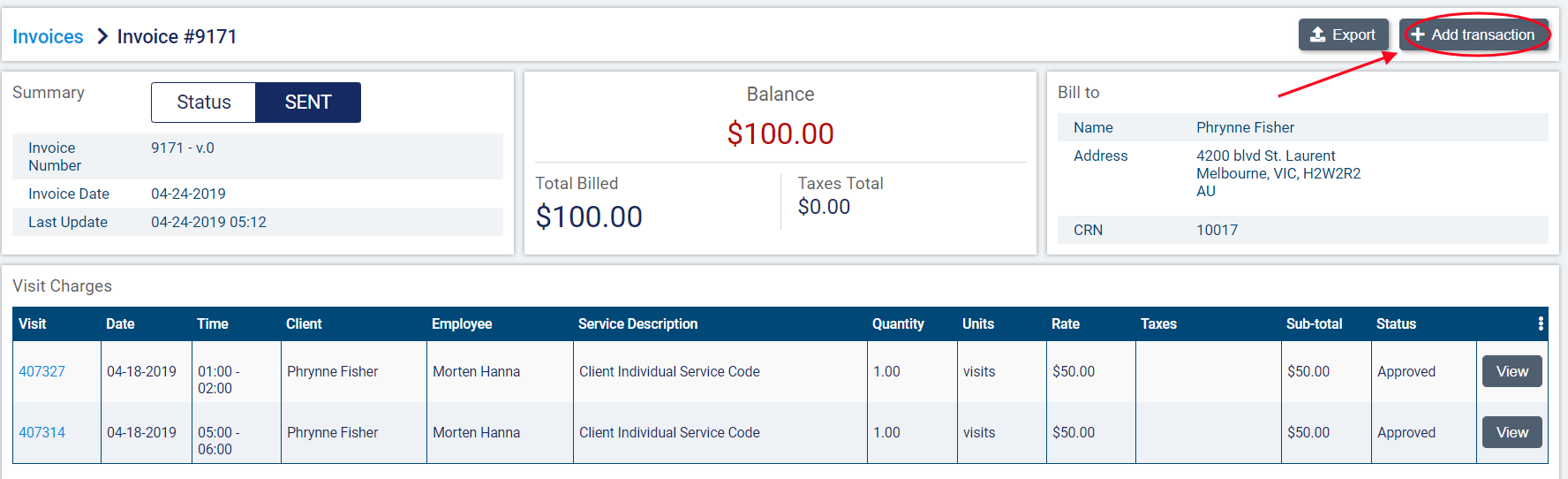1568x479 pixels.
Task: Sort table by Date column header
Action: click(120, 323)
